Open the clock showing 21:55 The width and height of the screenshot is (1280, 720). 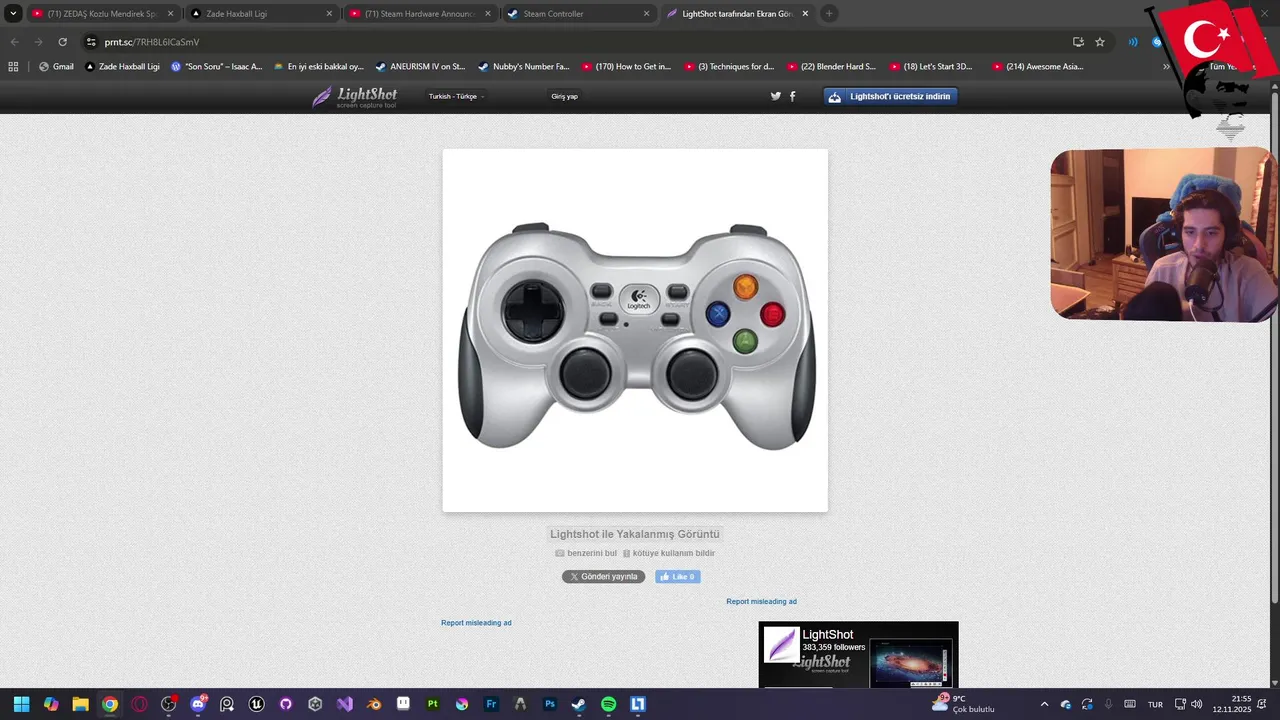[1231, 704]
